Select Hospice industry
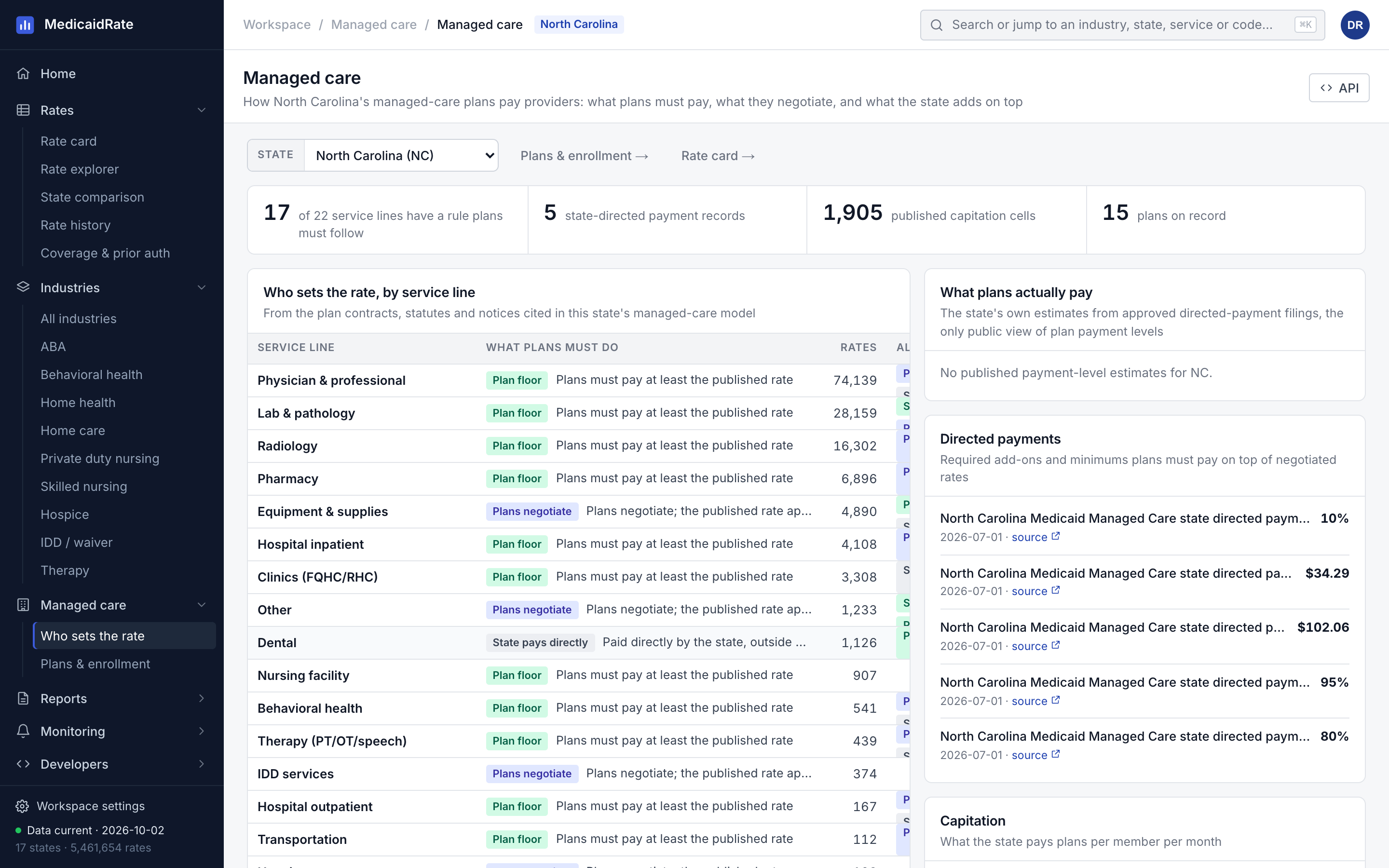Image resolution: width=1389 pixels, height=868 pixels. 64,515
